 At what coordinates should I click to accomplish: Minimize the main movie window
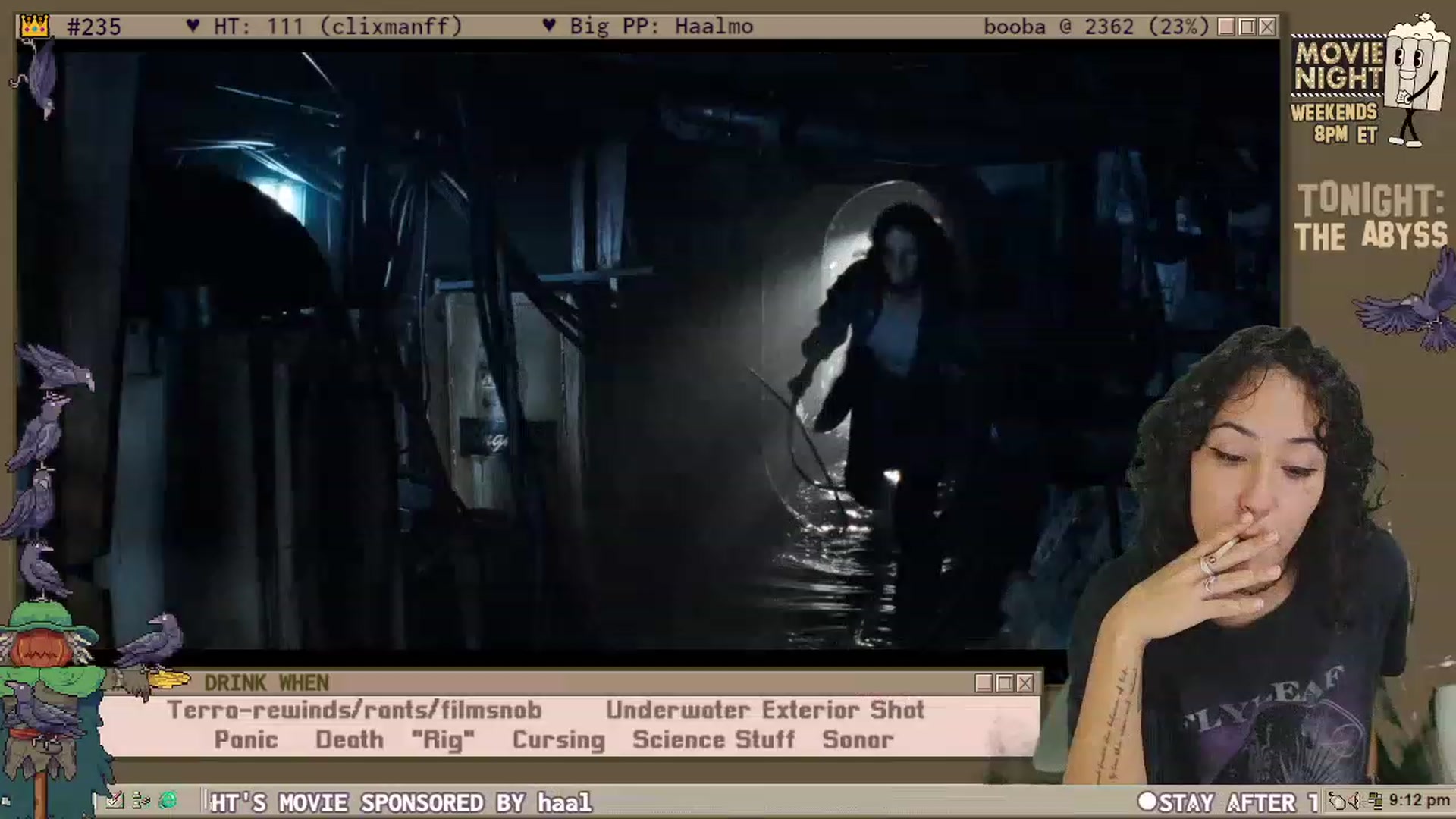click(1226, 27)
